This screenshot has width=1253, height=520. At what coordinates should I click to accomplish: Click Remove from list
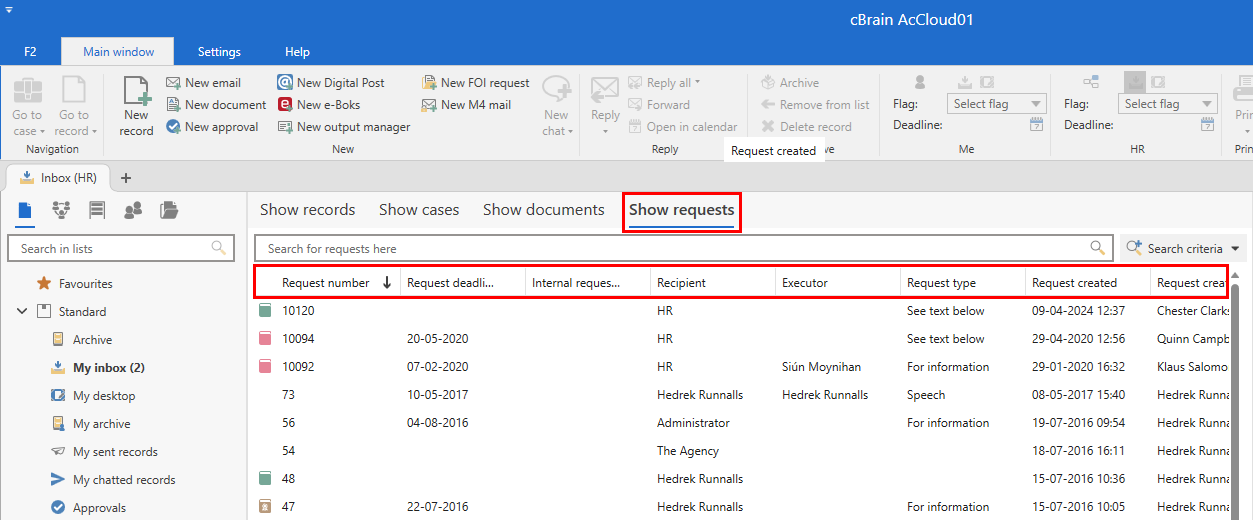tap(815, 105)
